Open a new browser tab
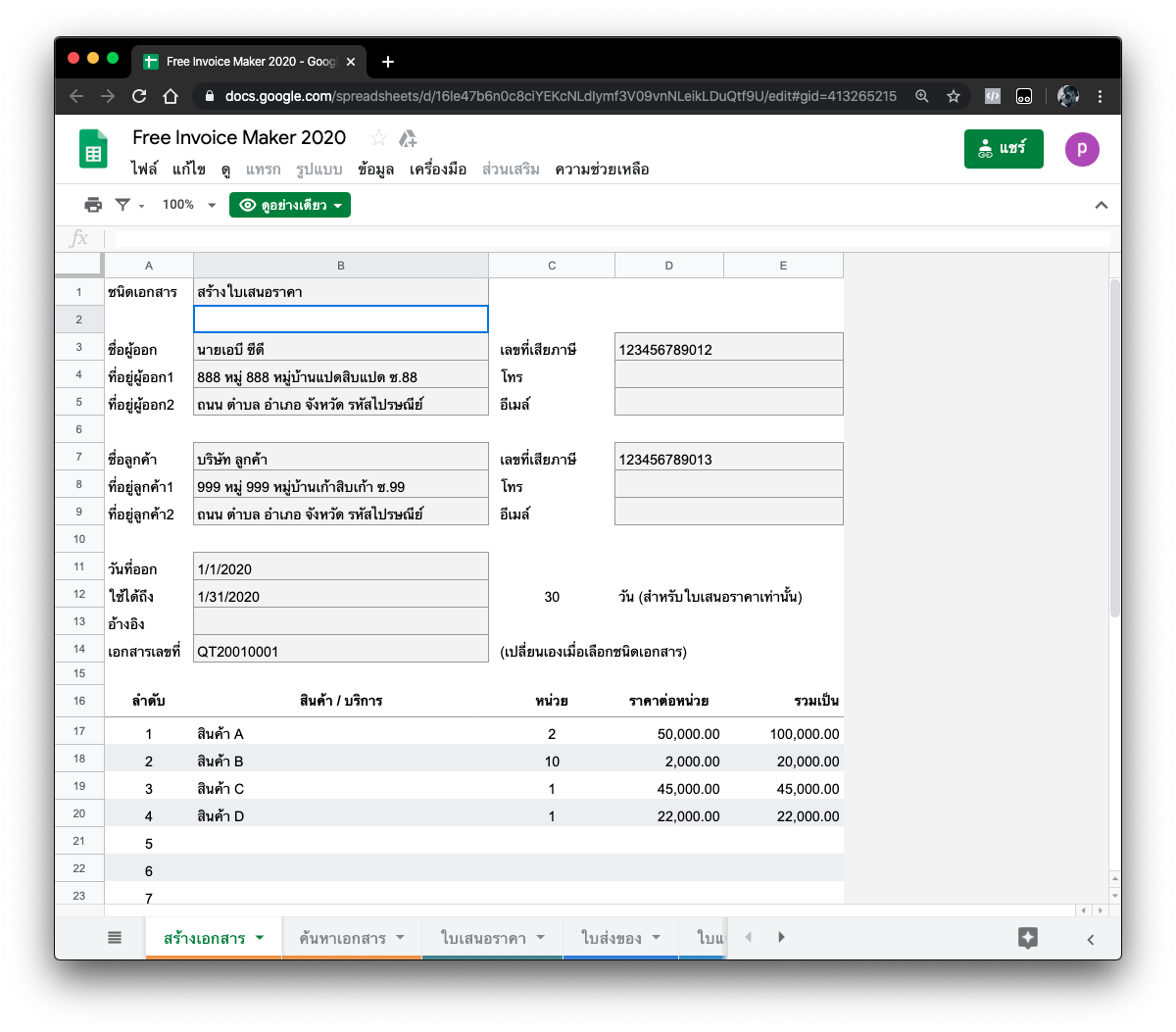Screen dimensions: 1176x1032 tap(388, 62)
